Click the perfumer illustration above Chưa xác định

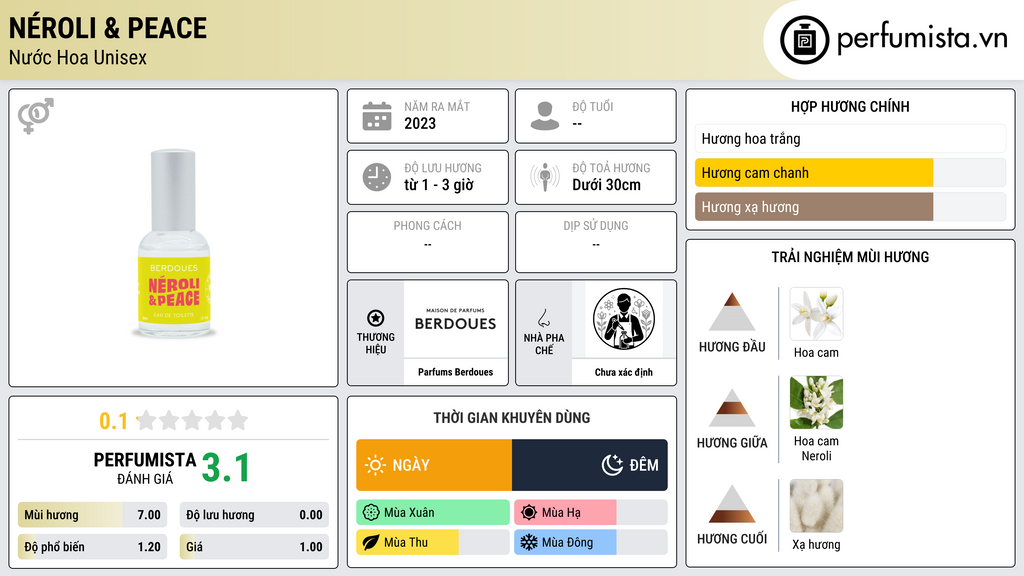tap(624, 319)
